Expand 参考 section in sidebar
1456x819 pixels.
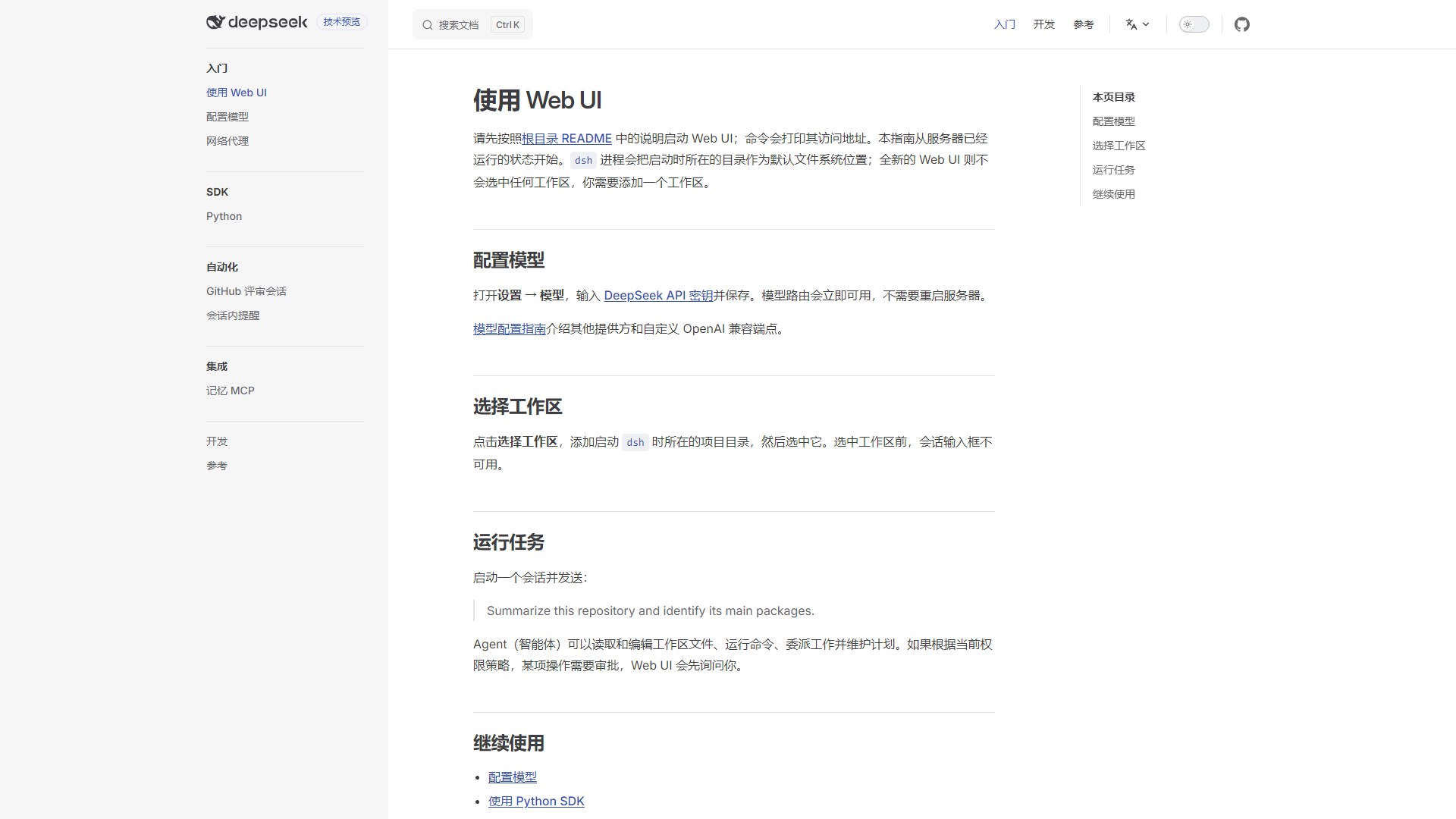217,466
